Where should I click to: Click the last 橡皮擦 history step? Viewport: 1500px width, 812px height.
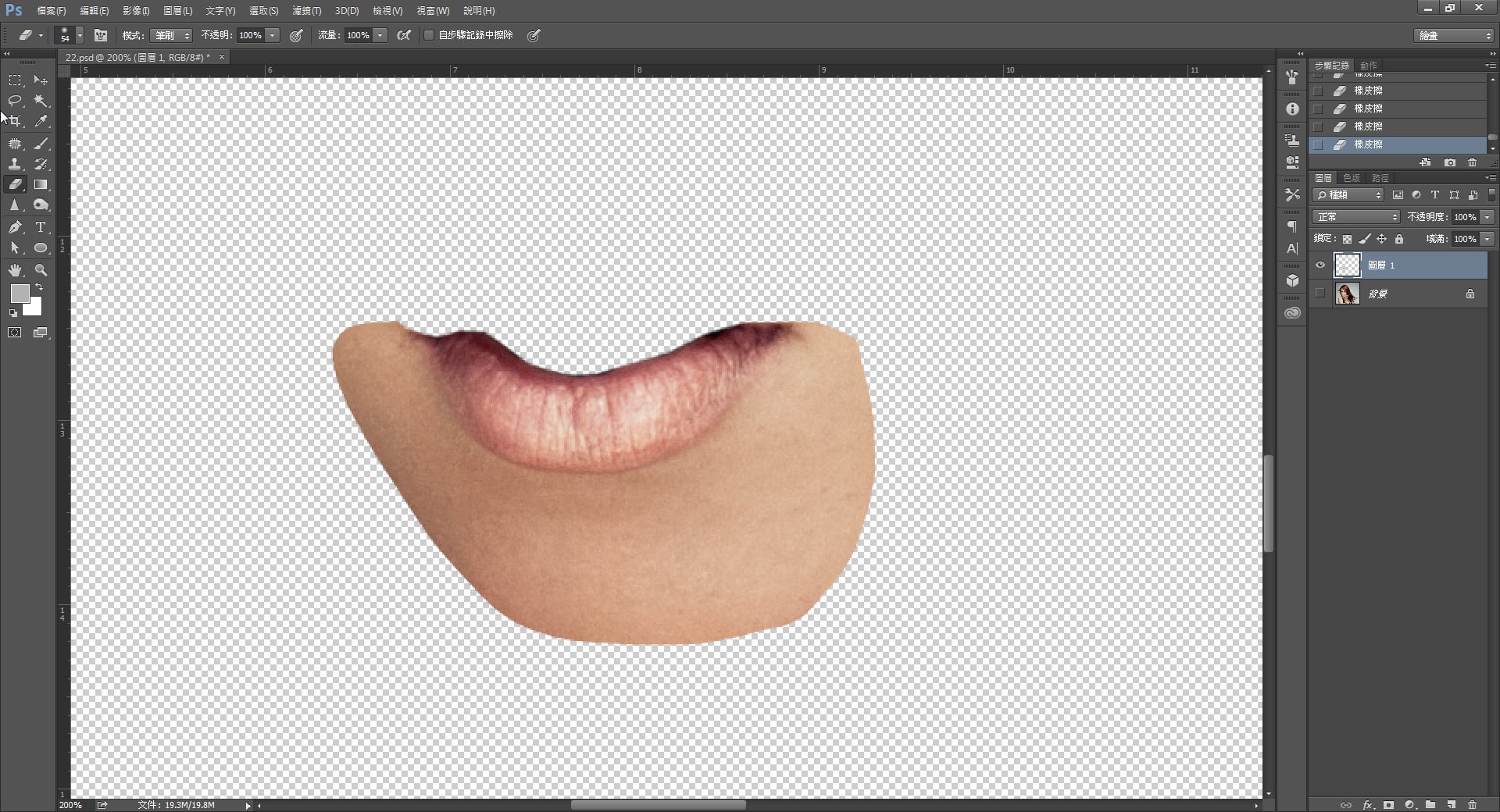point(1368,144)
